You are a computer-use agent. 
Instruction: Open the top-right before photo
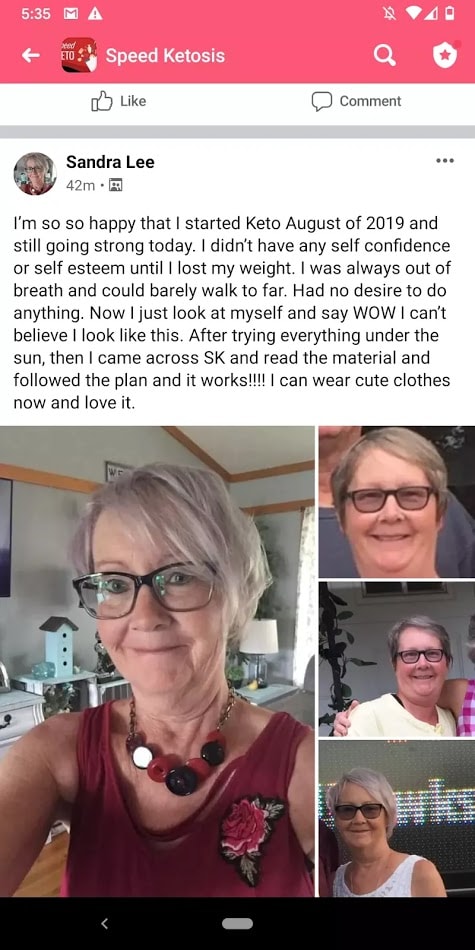[x=397, y=502]
